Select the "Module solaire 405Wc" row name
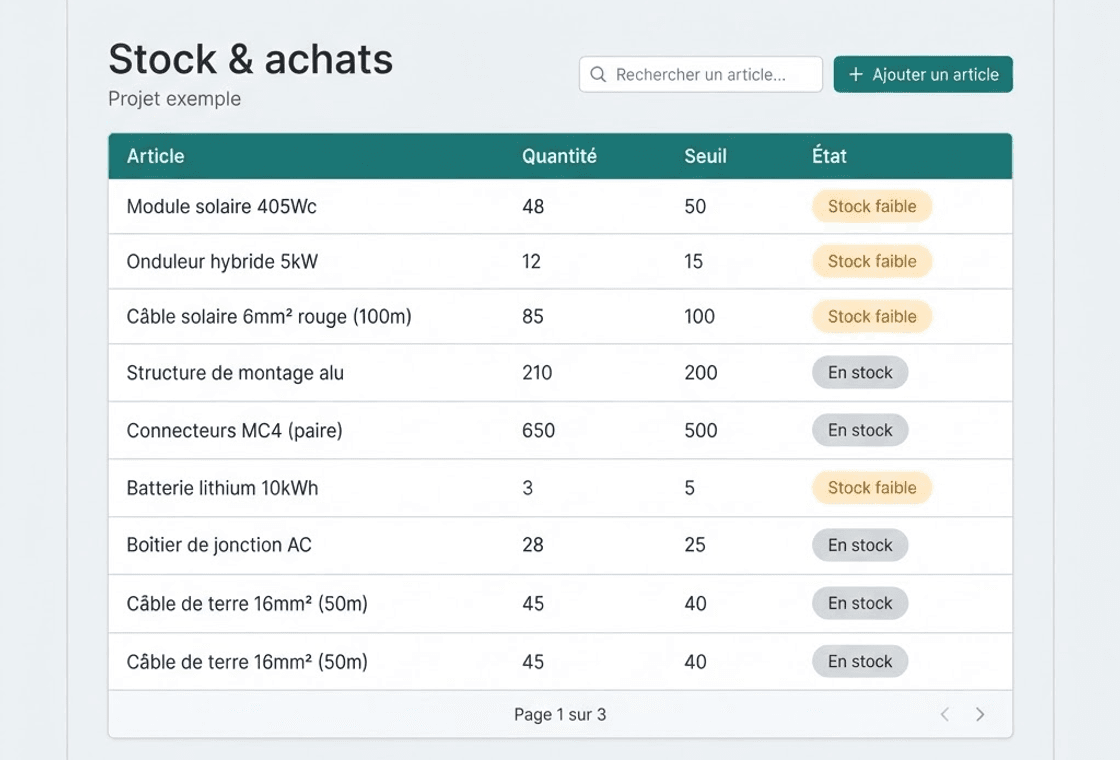The height and width of the screenshot is (760, 1120). (x=221, y=206)
